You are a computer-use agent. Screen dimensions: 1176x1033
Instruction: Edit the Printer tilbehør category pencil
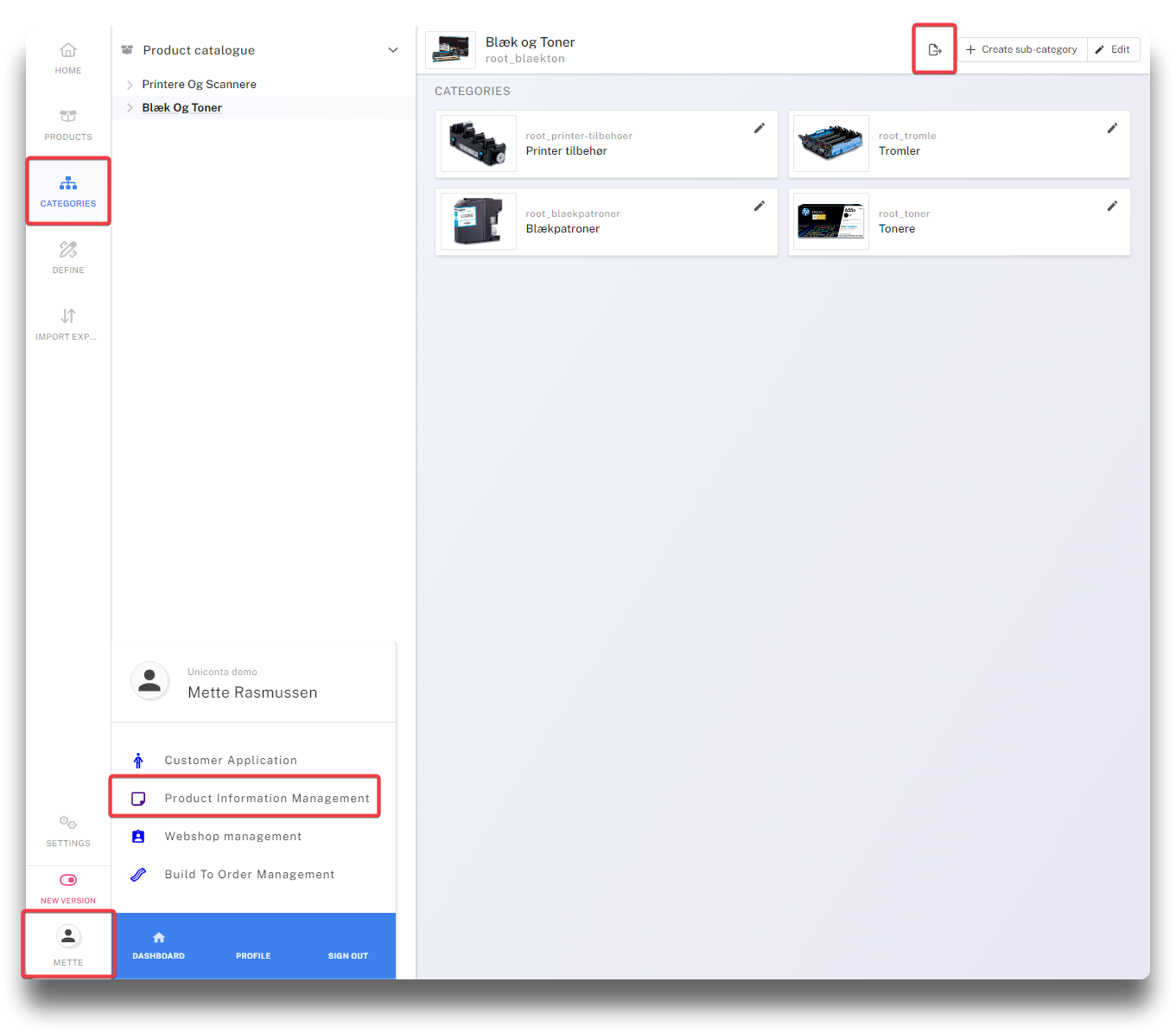pyautogui.click(x=759, y=128)
